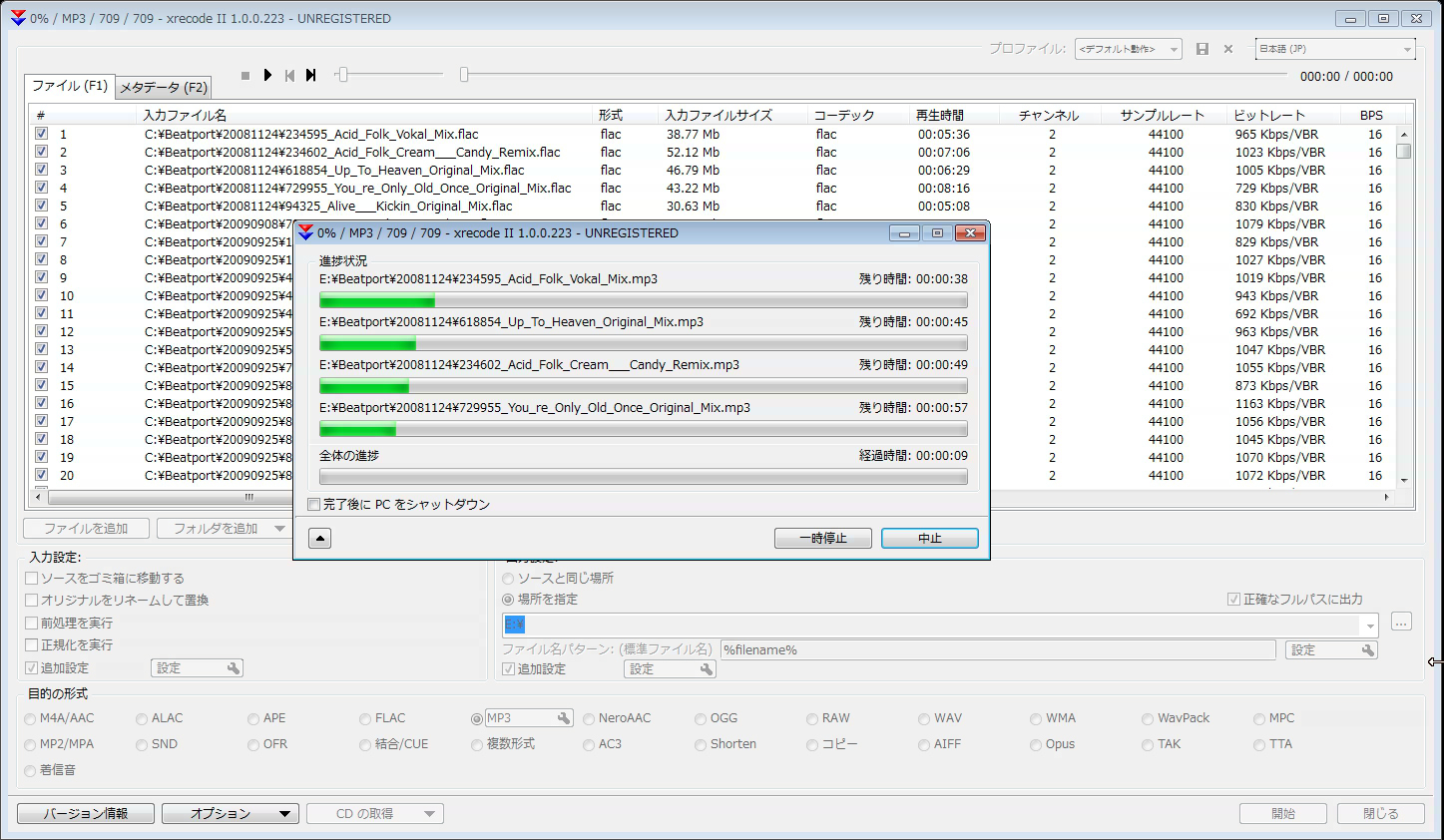Select the 着信音 ringtone format radio
This screenshot has height=840, width=1444.
coord(30,770)
